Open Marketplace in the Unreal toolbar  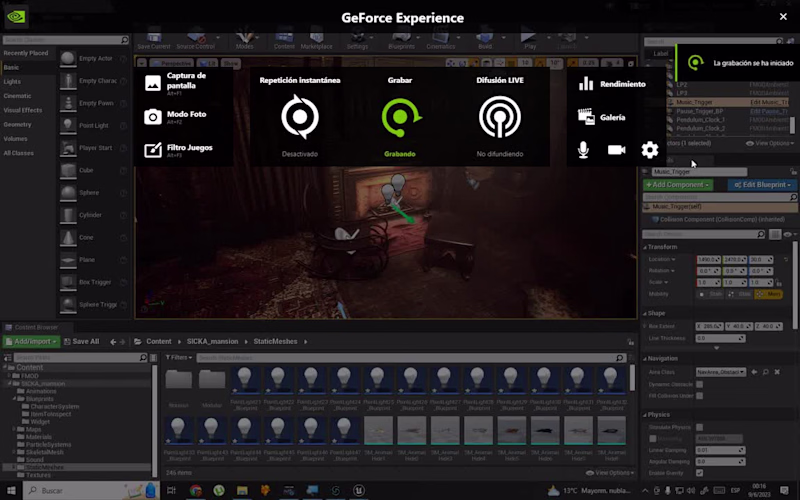click(316, 40)
